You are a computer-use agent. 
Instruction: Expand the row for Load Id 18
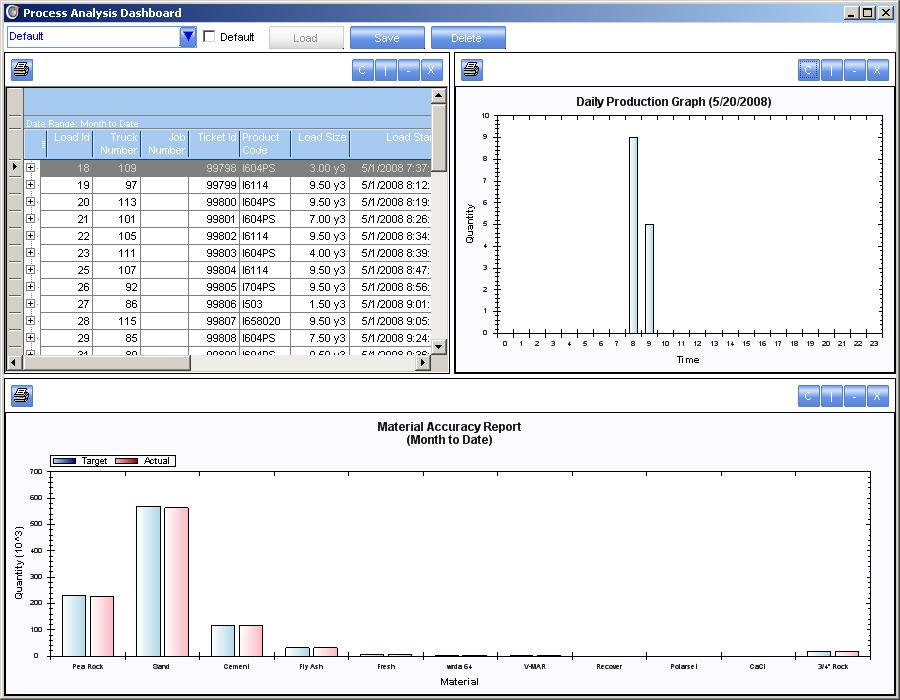point(30,168)
